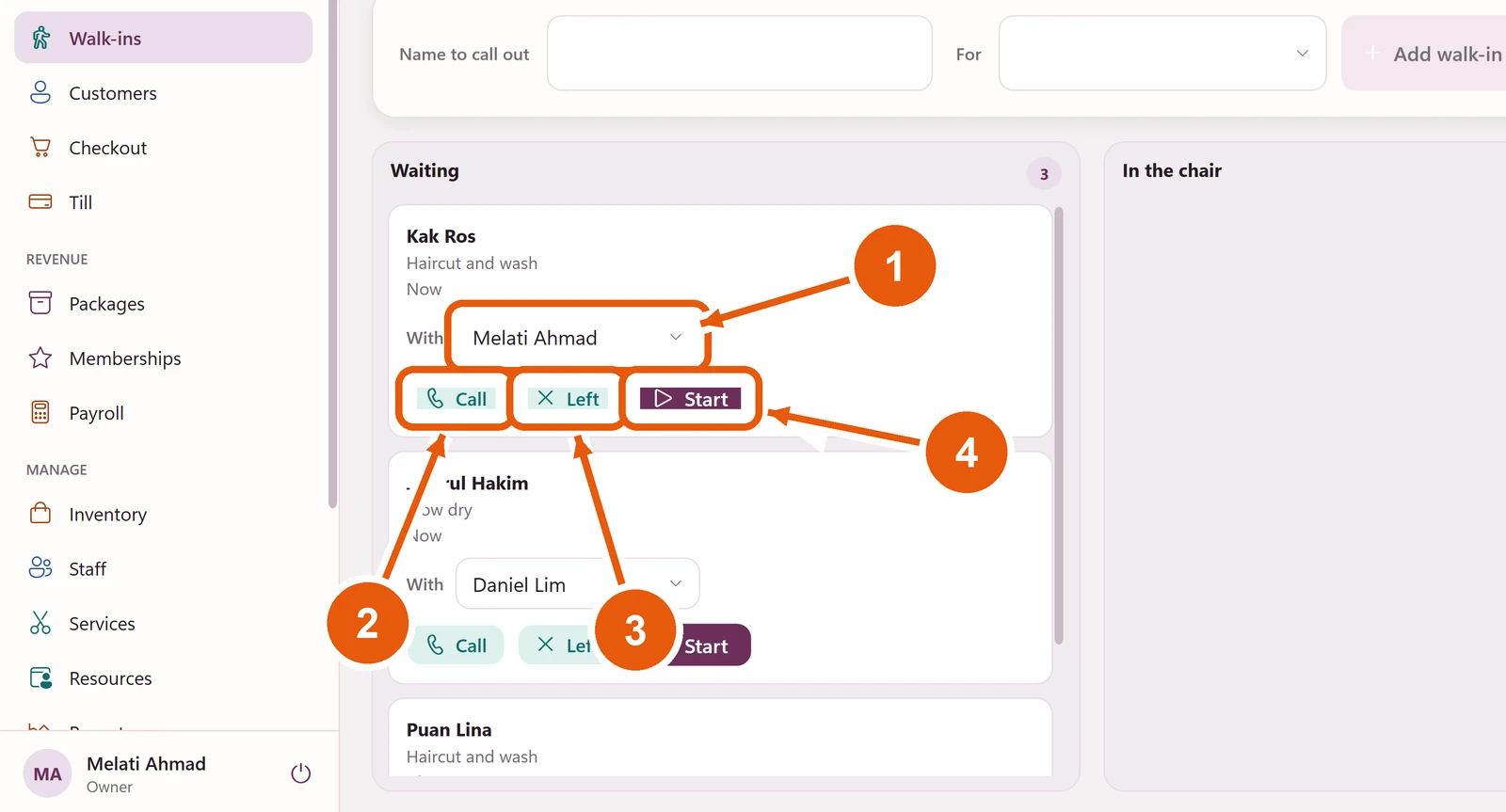Click the MA user avatar
Viewport: 1506px width, 812px height.
pyautogui.click(x=47, y=773)
